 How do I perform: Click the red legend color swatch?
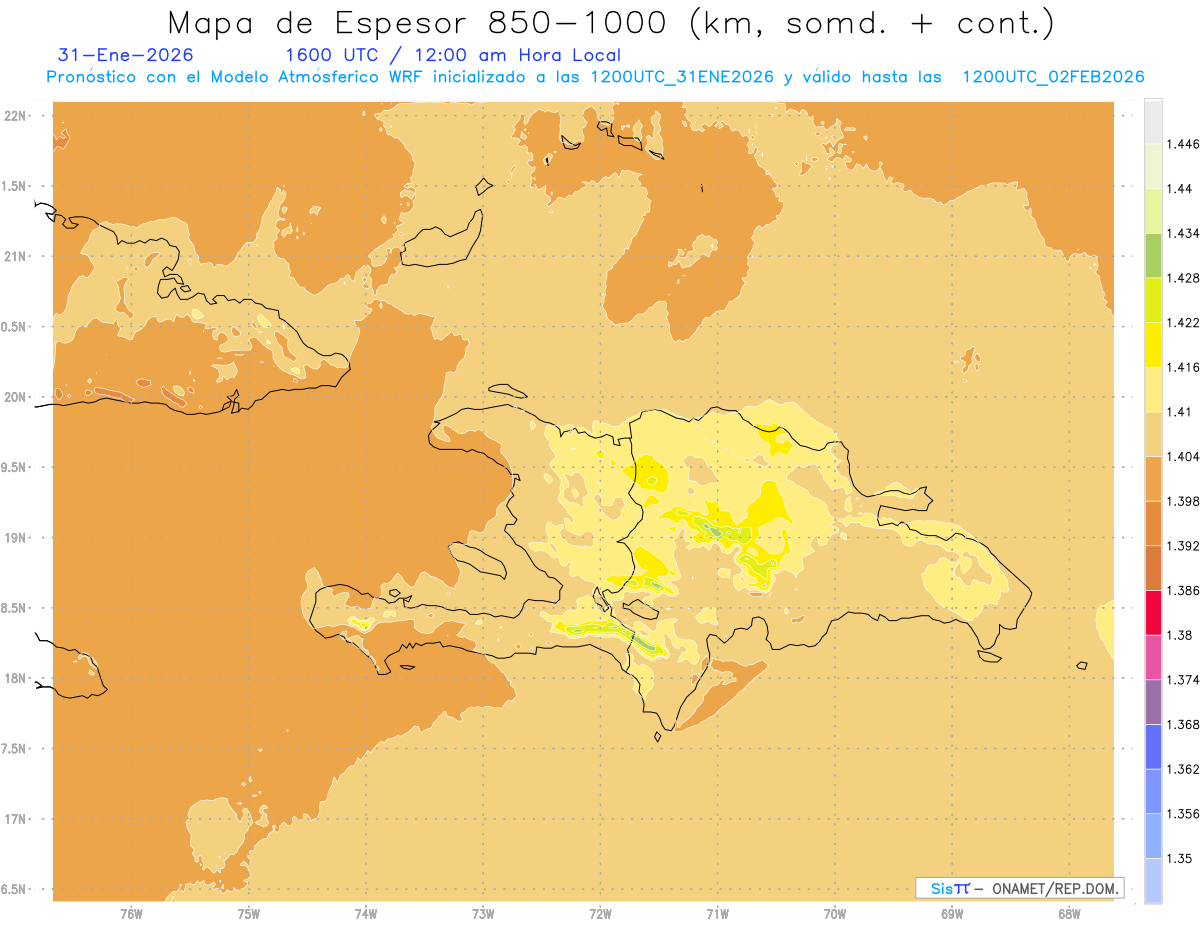click(1153, 612)
